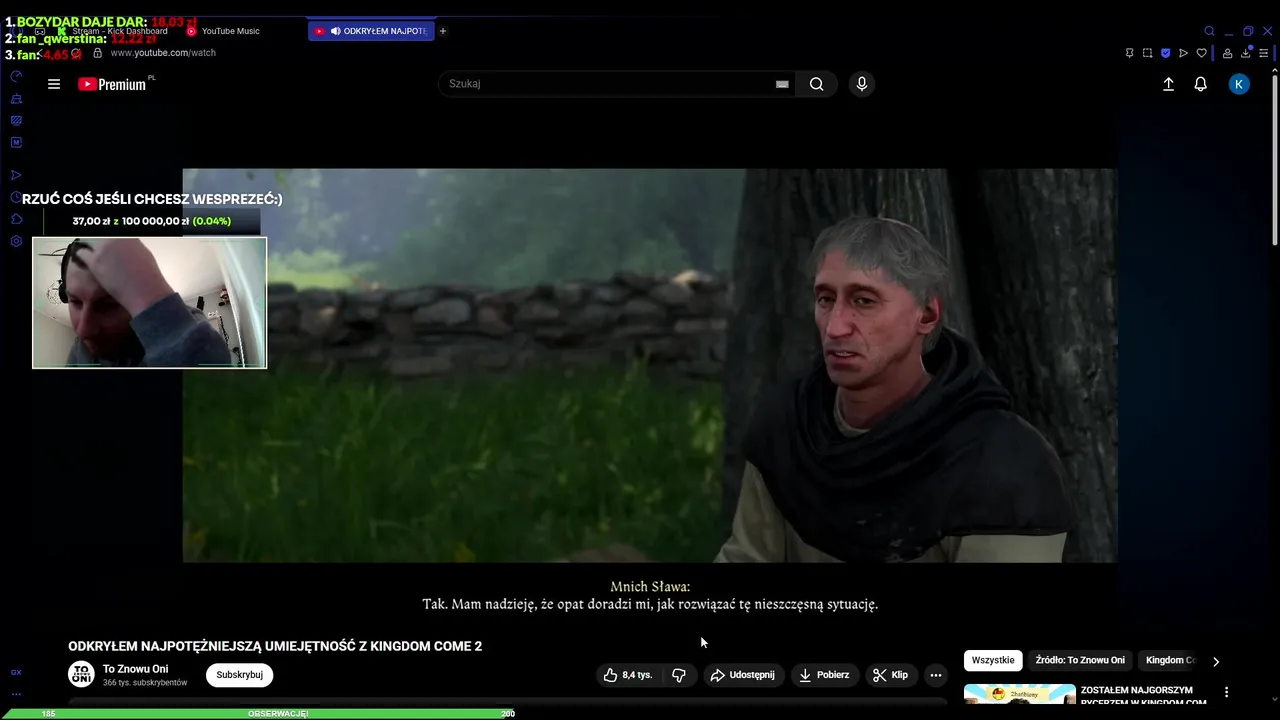
Task: Open the browser downloads icon
Action: (x=1246, y=53)
